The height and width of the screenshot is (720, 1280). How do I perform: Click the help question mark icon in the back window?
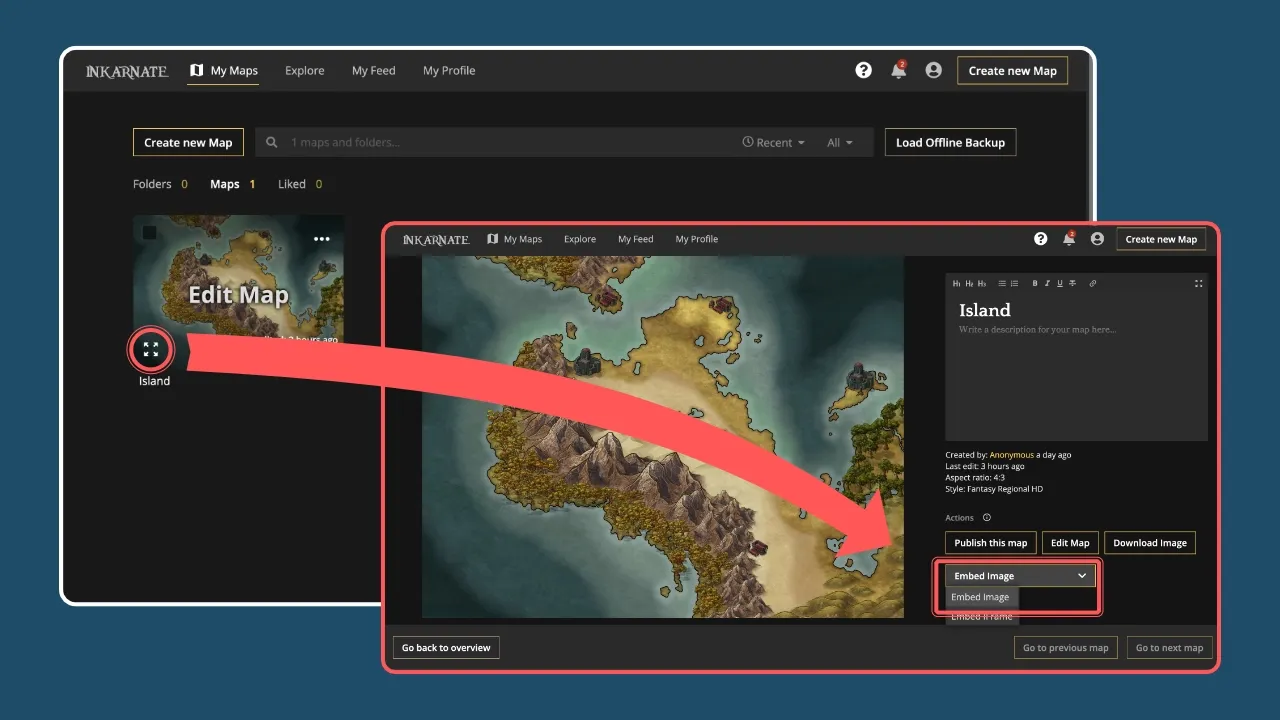coord(864,71)
